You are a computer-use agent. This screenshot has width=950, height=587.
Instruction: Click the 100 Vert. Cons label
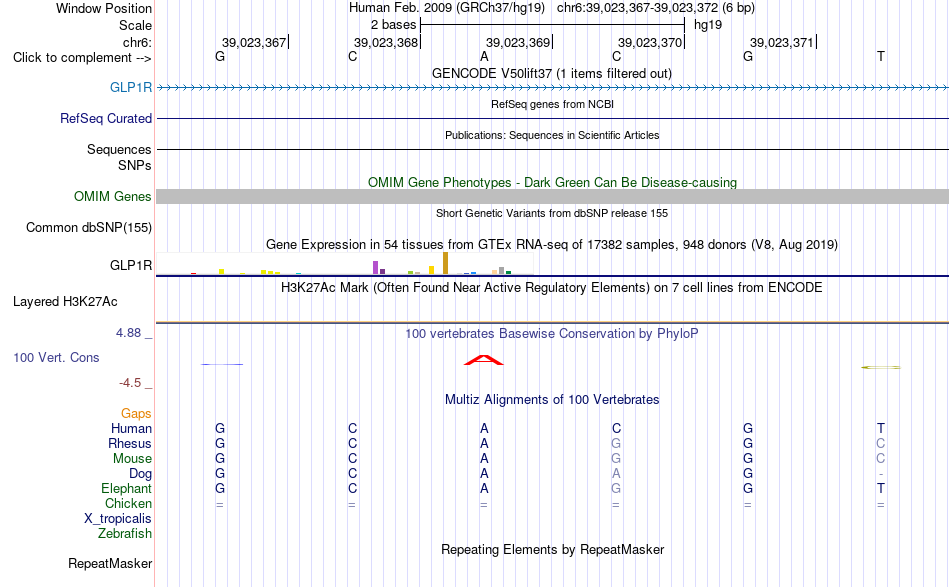coord(56,357)
